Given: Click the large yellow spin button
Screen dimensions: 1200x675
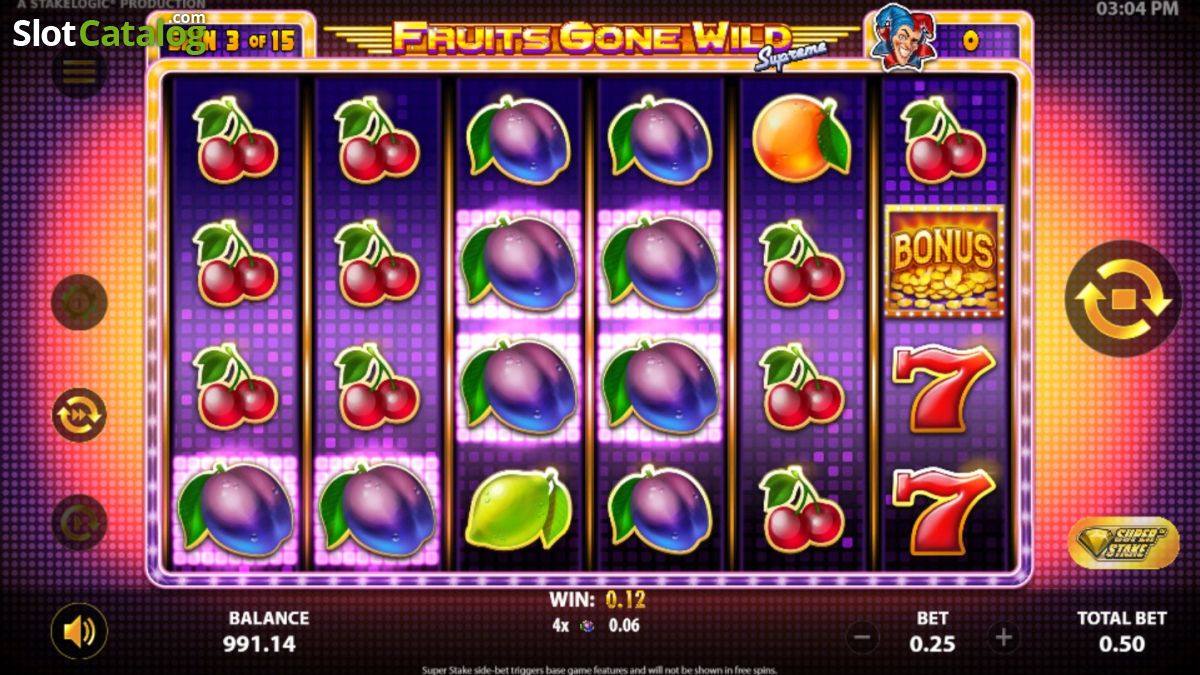Looking at the screenshot, I should pyautogui.click(x=1123, y=299).
